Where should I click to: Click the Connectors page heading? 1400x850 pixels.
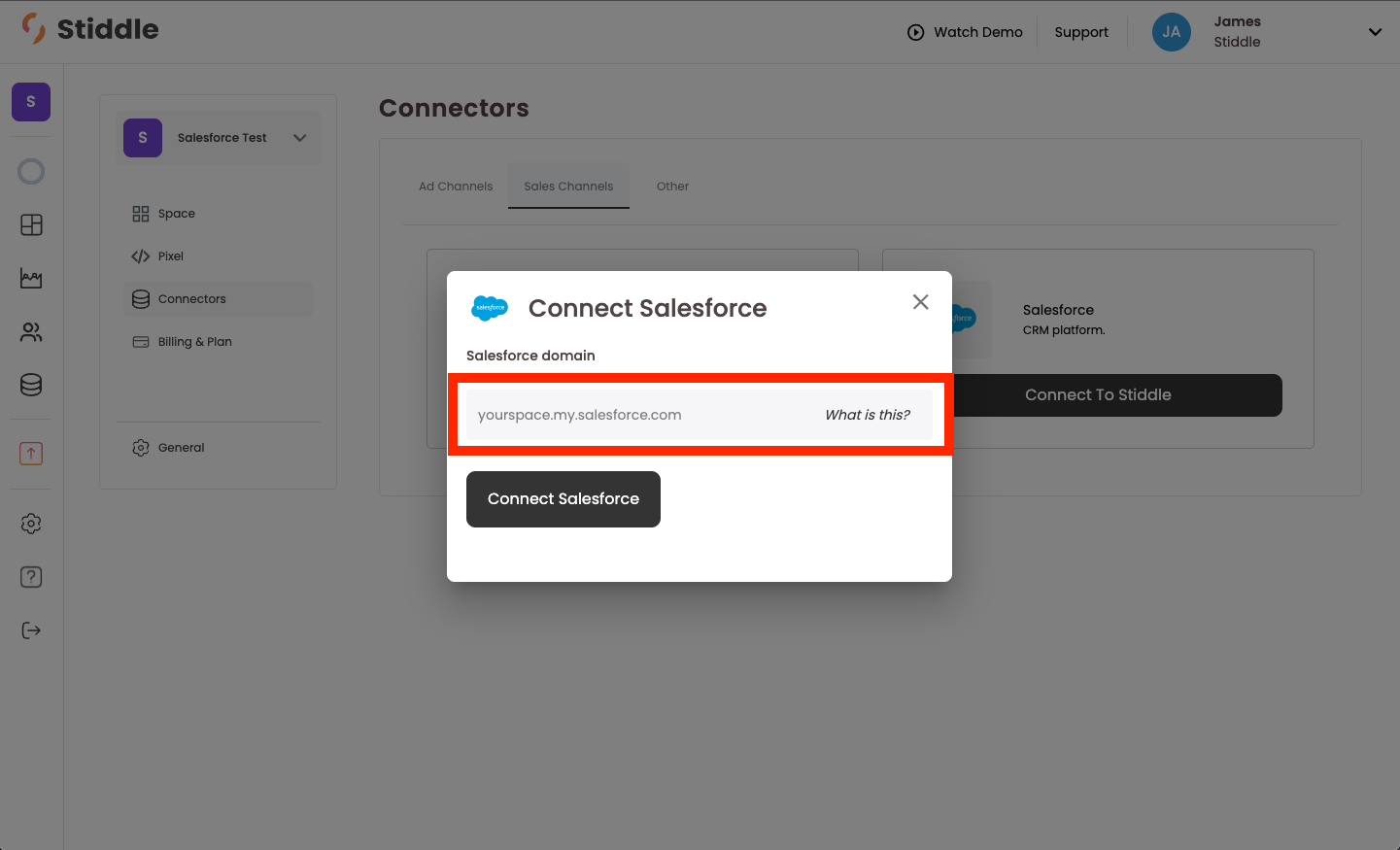(454, 108)
